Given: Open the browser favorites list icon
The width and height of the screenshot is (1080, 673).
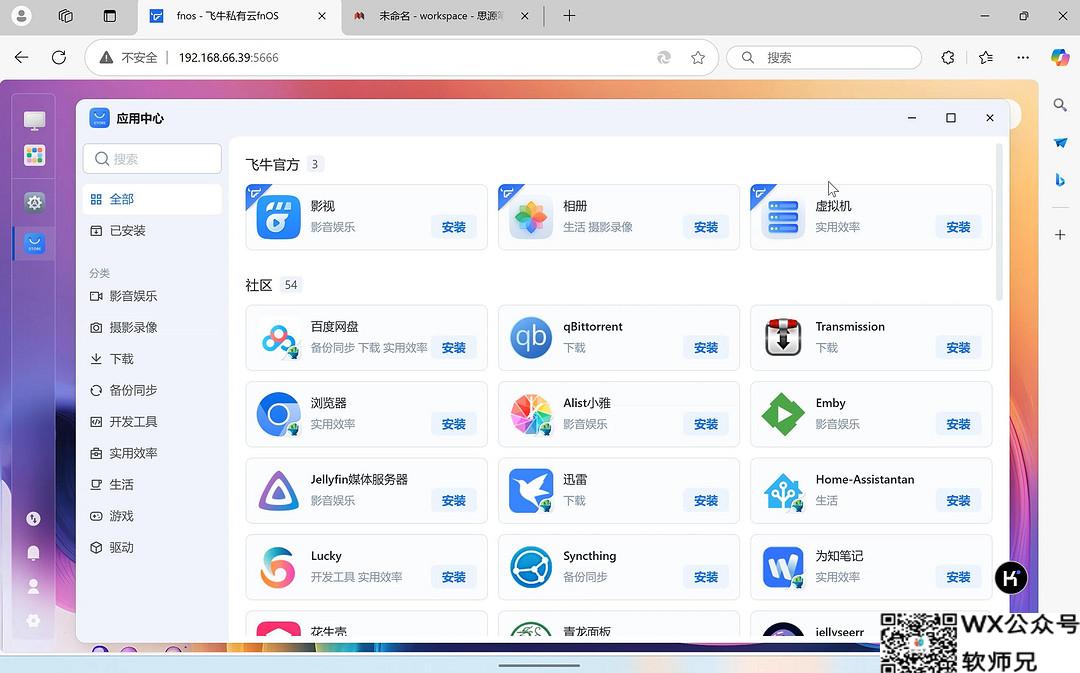Looking at the screenshot, I should coord(986,58).
